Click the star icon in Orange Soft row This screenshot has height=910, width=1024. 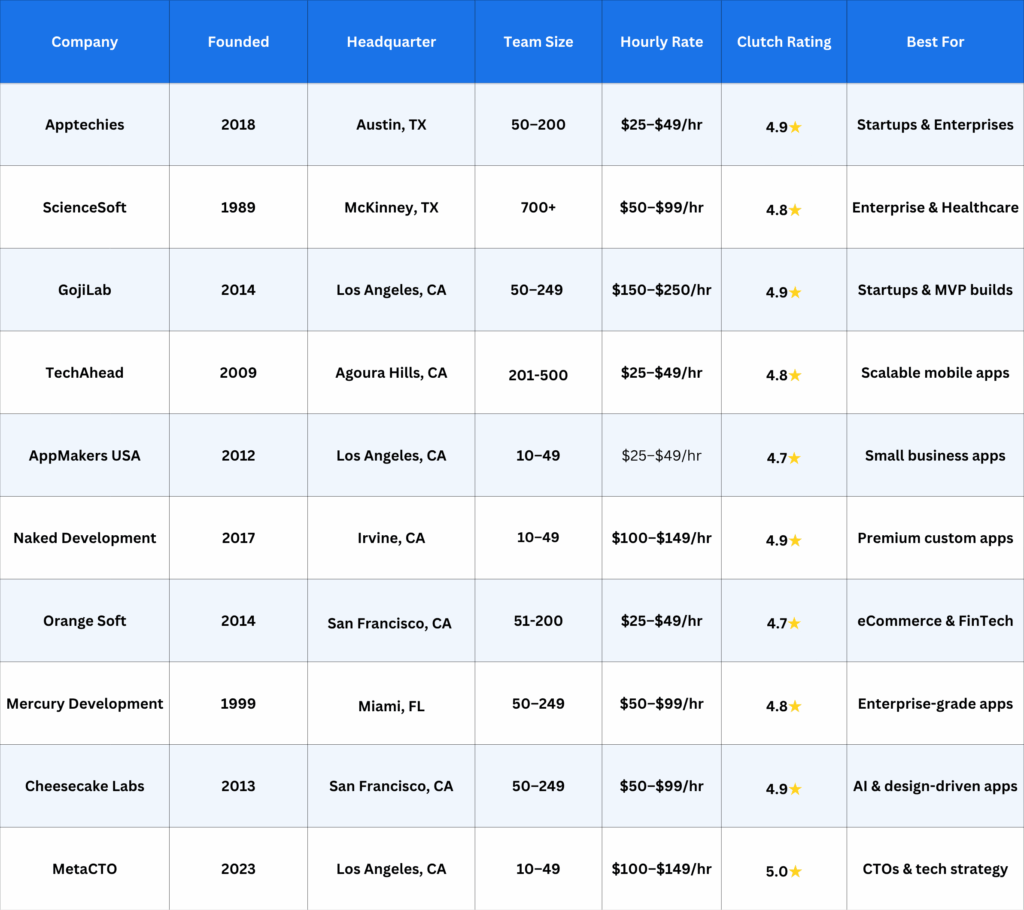pos(794,623)
